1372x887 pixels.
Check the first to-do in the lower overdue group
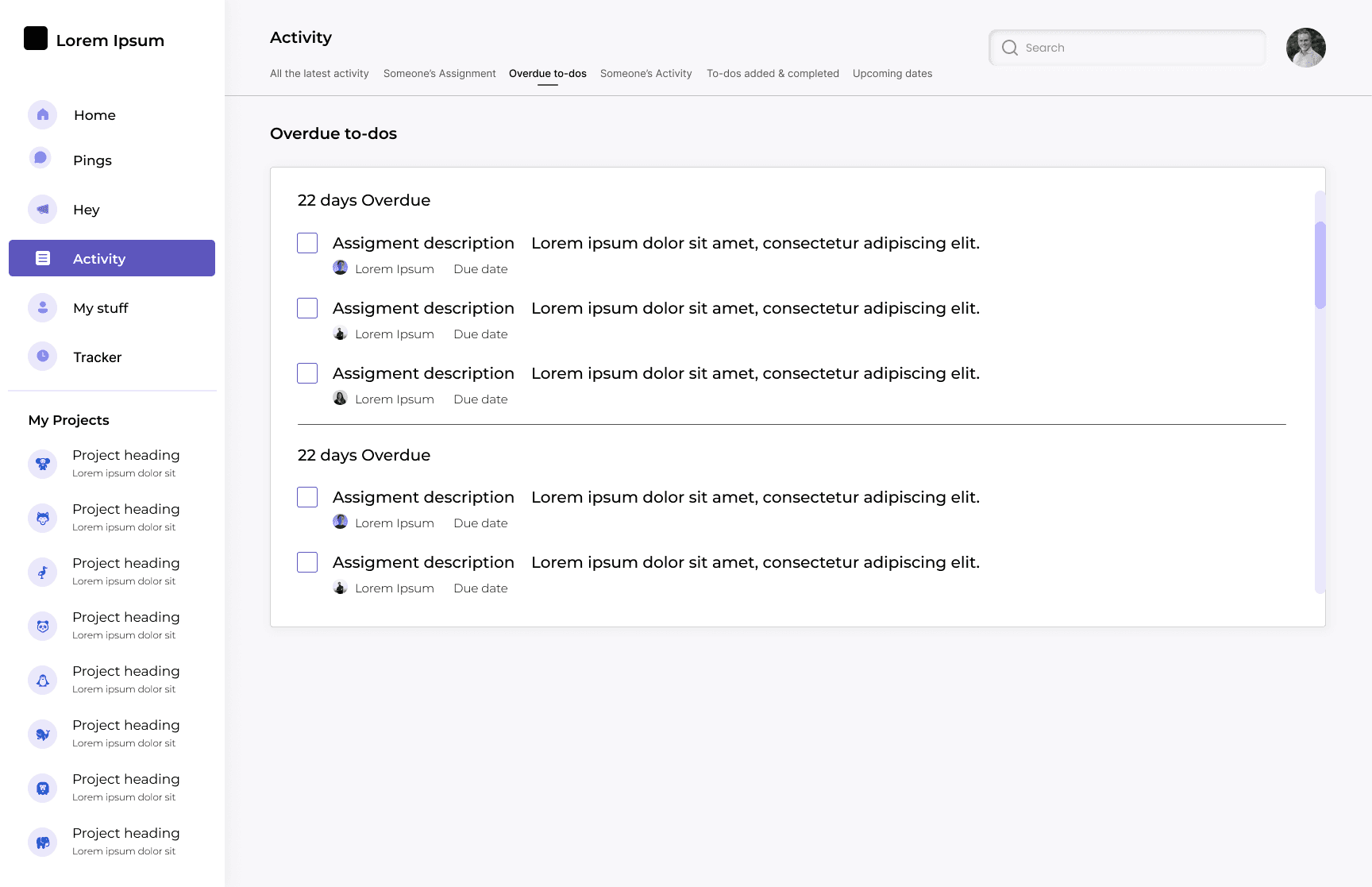[x=307, y=497]
